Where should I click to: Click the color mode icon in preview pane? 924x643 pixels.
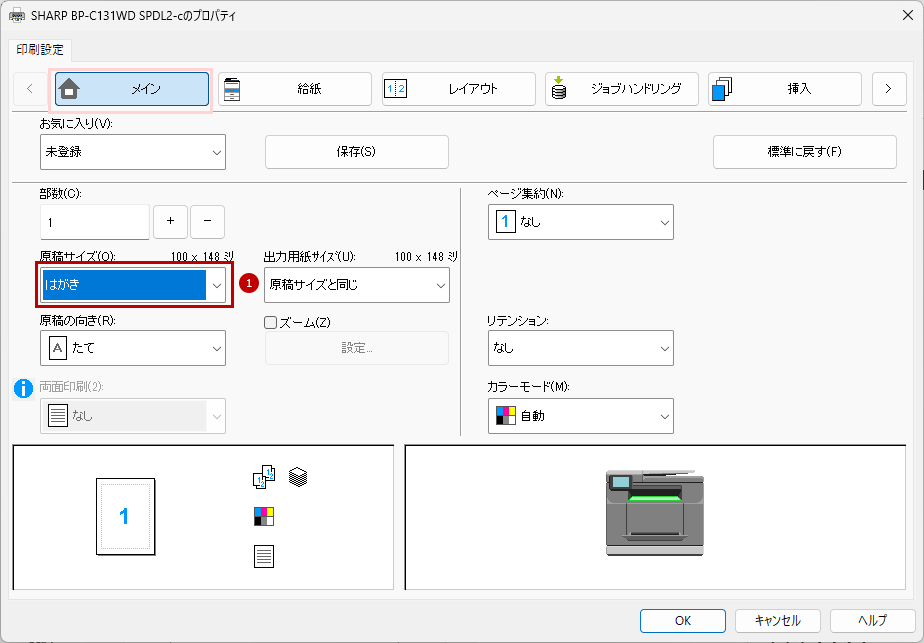[x=264, y=517]
